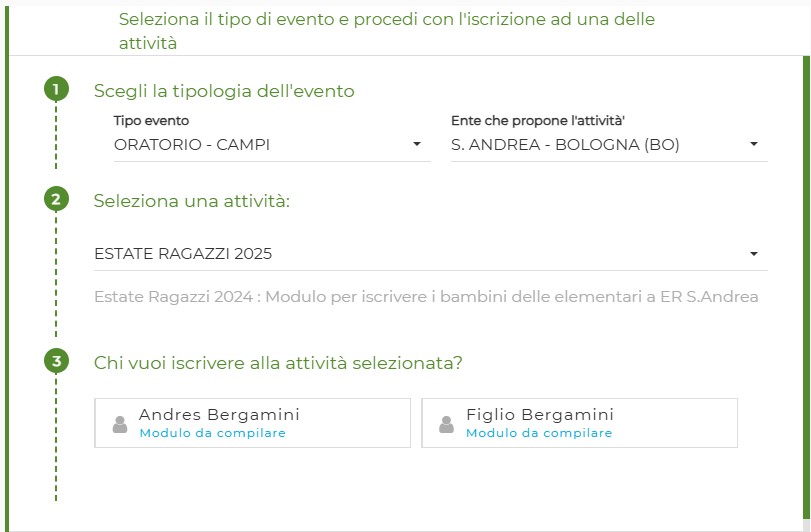The width and height of the screenshot is (811, 532).
Task: Click the step 1 number badge
Action: (x=56, y=89)
